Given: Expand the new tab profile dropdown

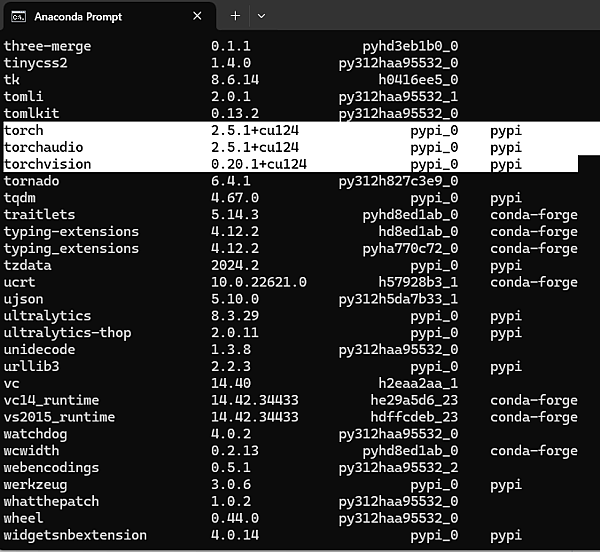Looking at the screenshot, I should click(261, 16).
